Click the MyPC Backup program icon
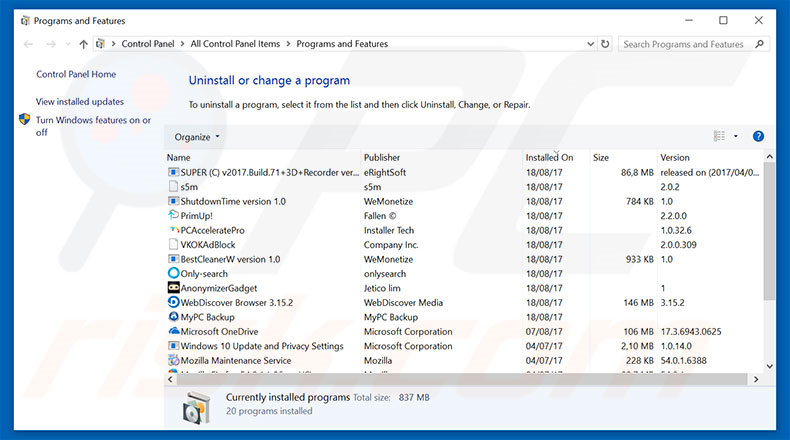The height and width of the screenshot is (440, 790). (x=173, y=317)
